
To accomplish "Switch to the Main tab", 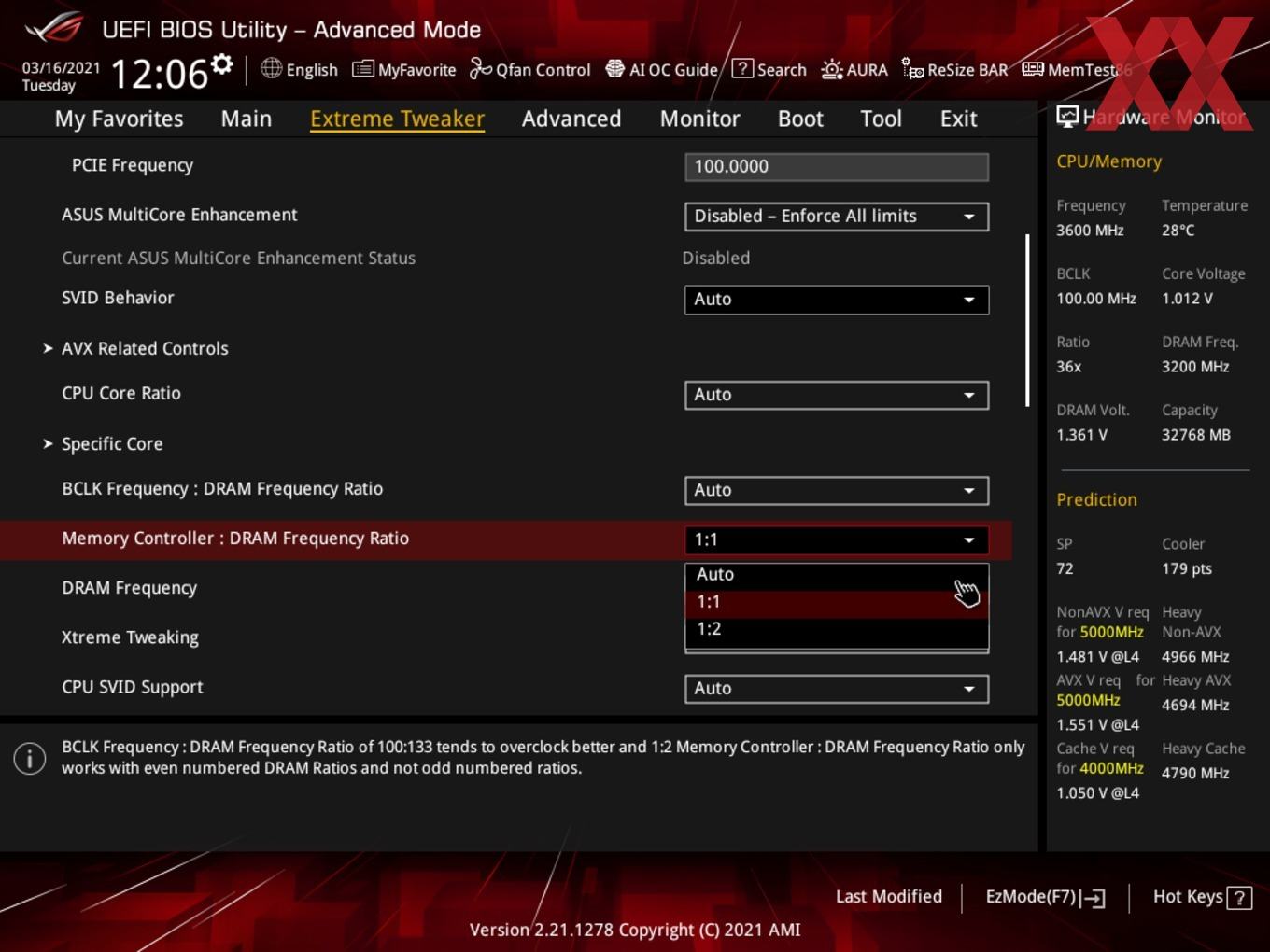I will (x=247, y=119).
